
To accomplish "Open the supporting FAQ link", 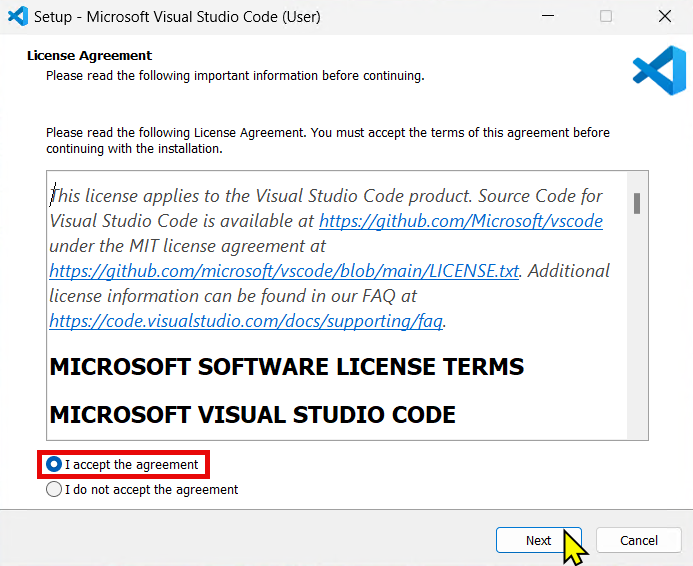I will click(246, 320).
